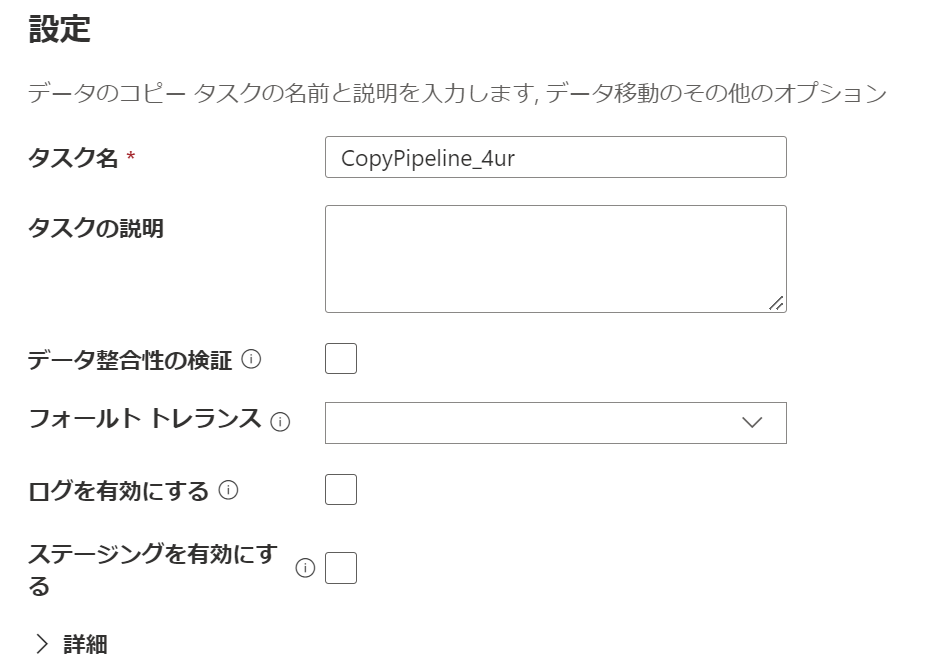Check the ステージングを有効にする checkbox
928x670 pixels.
point(341,568)
